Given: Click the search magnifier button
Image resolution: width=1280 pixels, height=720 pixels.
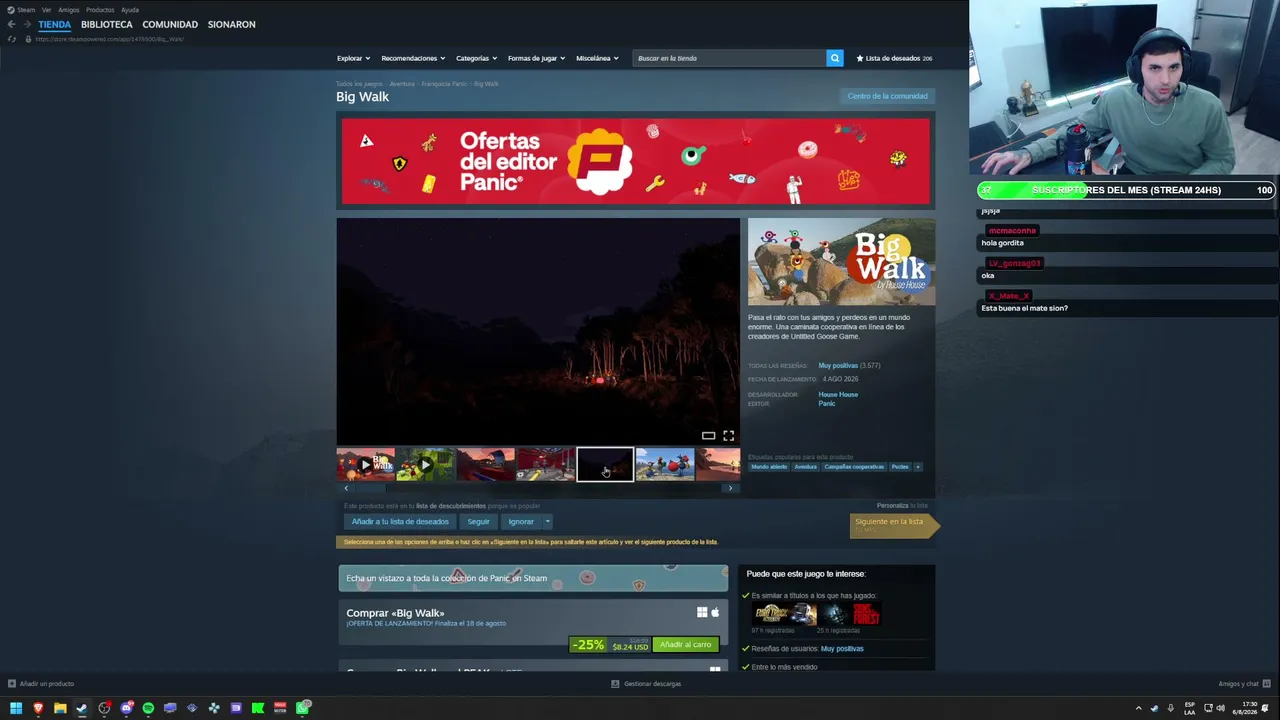Looking at the screenshot, I should pos(835,58).
